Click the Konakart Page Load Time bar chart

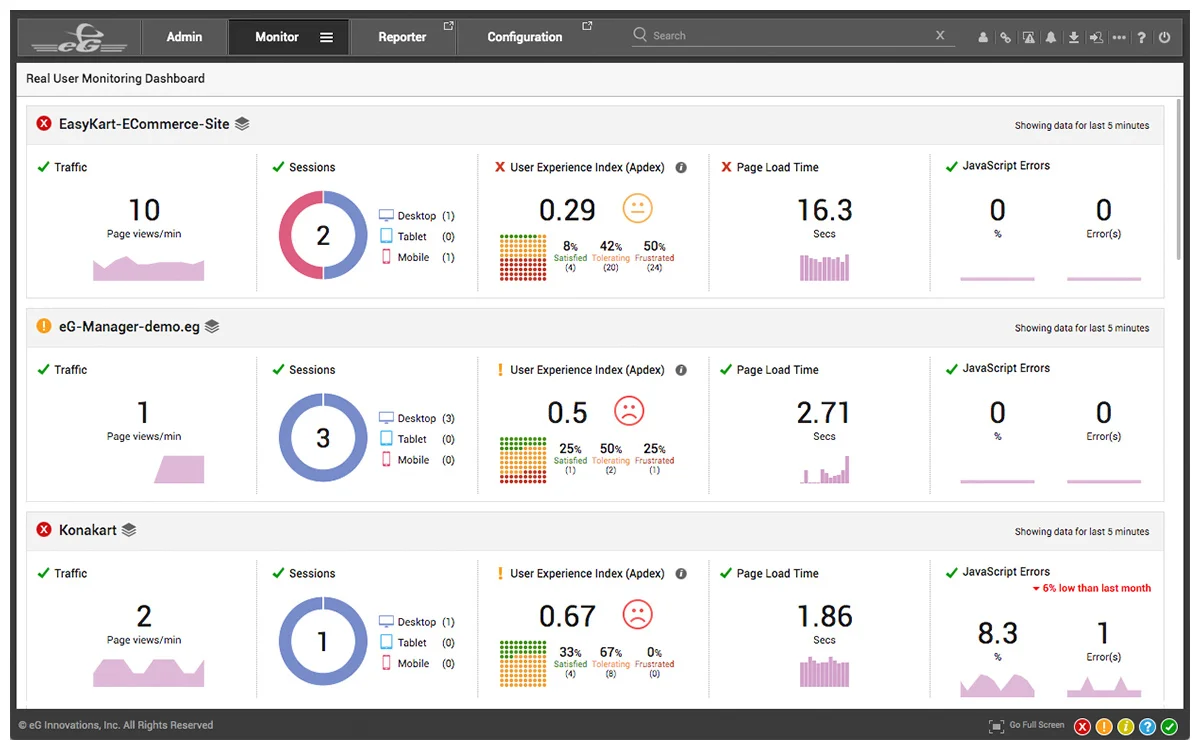[x=824, y=672]
